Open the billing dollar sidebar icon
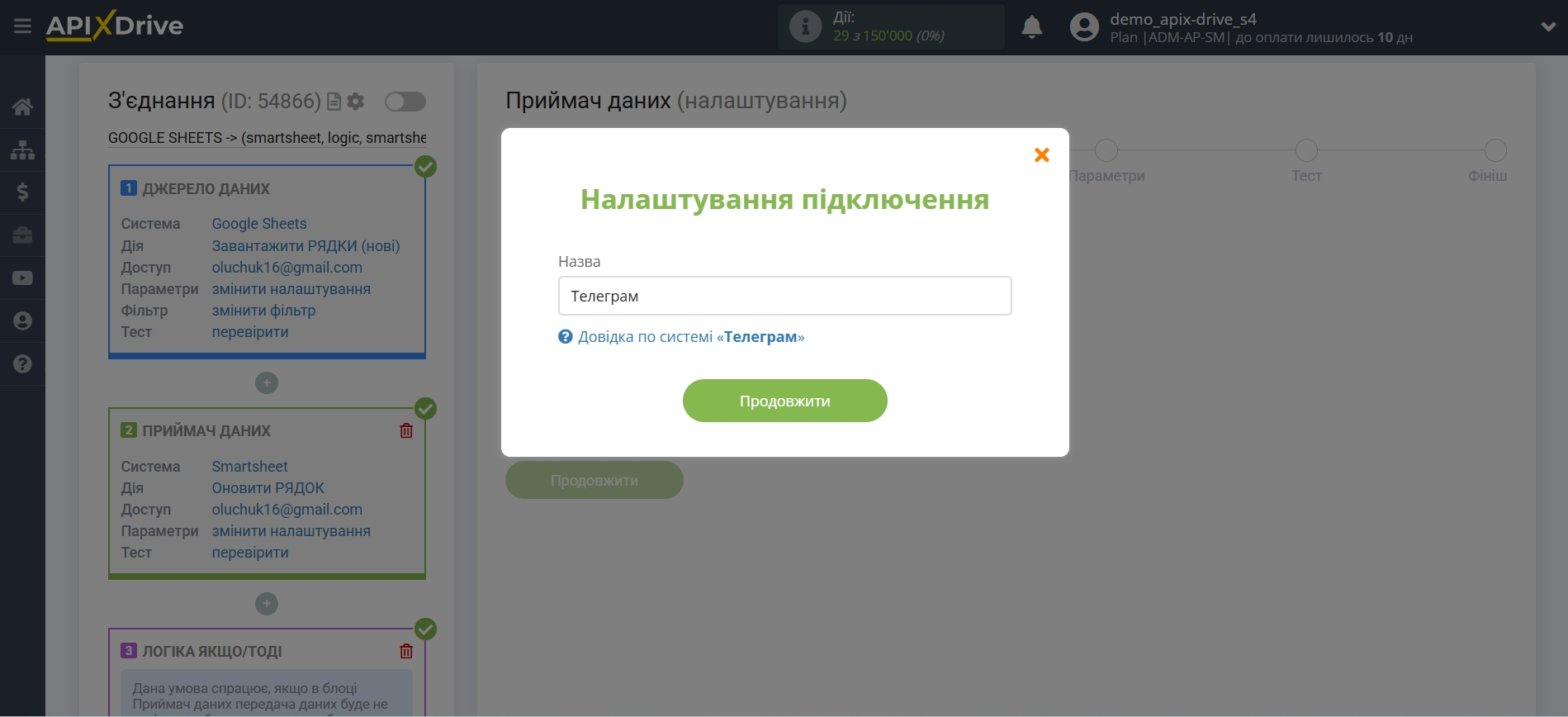Image resolution: width=1568 pixels, height=717 pixels. 22,192
